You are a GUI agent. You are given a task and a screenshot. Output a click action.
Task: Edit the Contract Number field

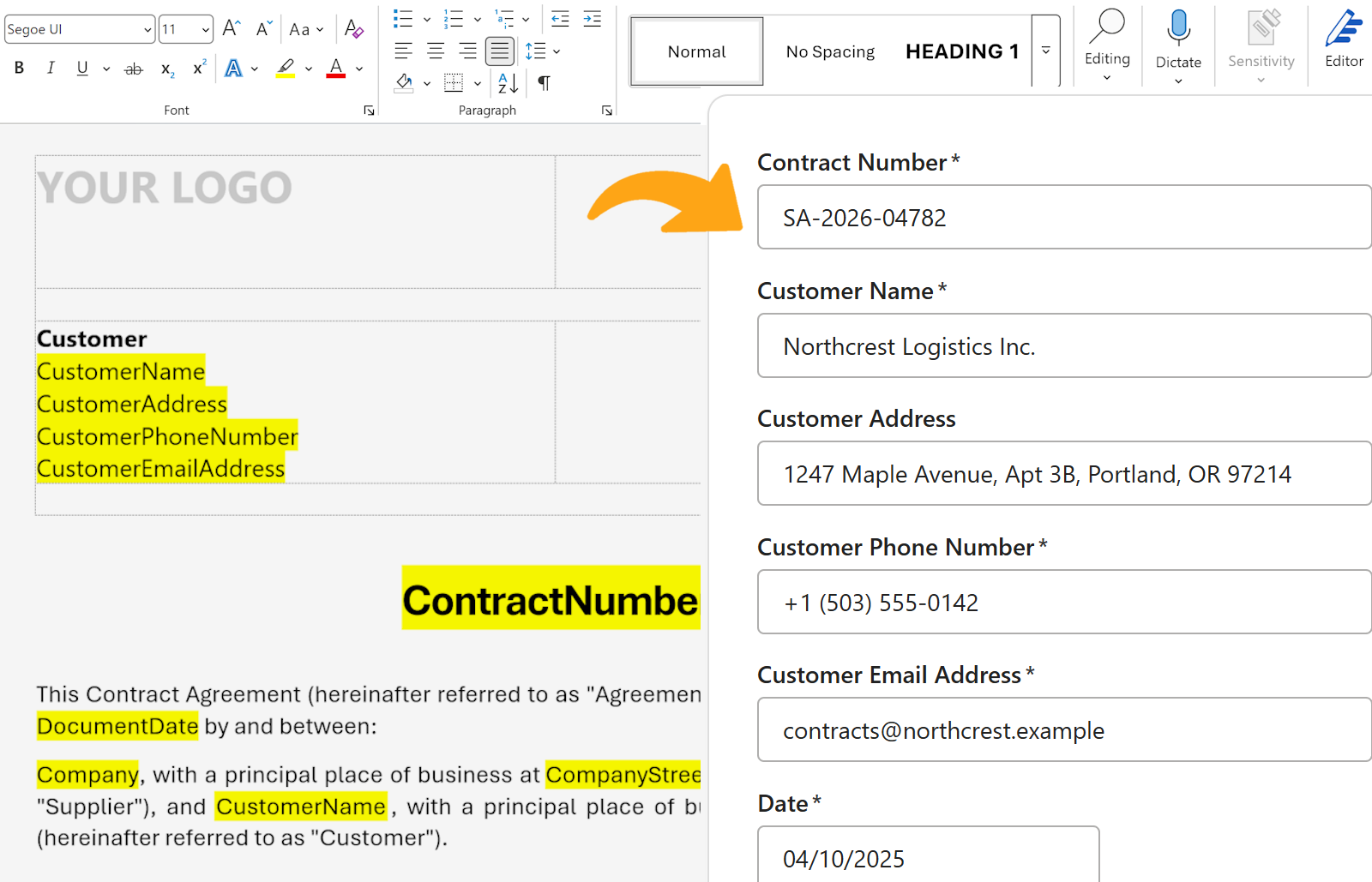point(1064,217)
